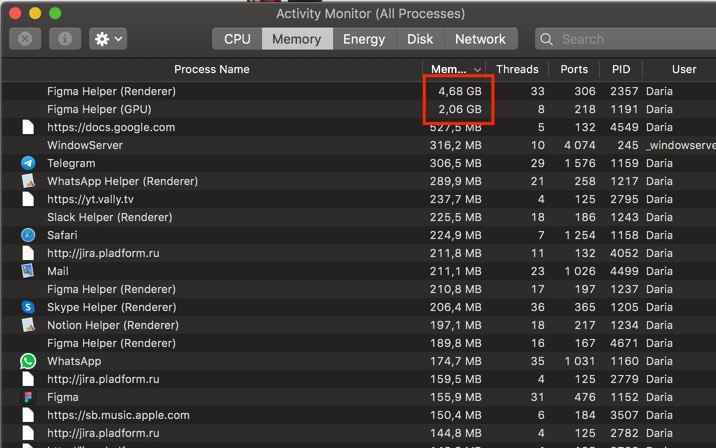Sort by the User column header
Image resolution: width=716 pixels, height=448 pixels.
[x=684, y=69]
